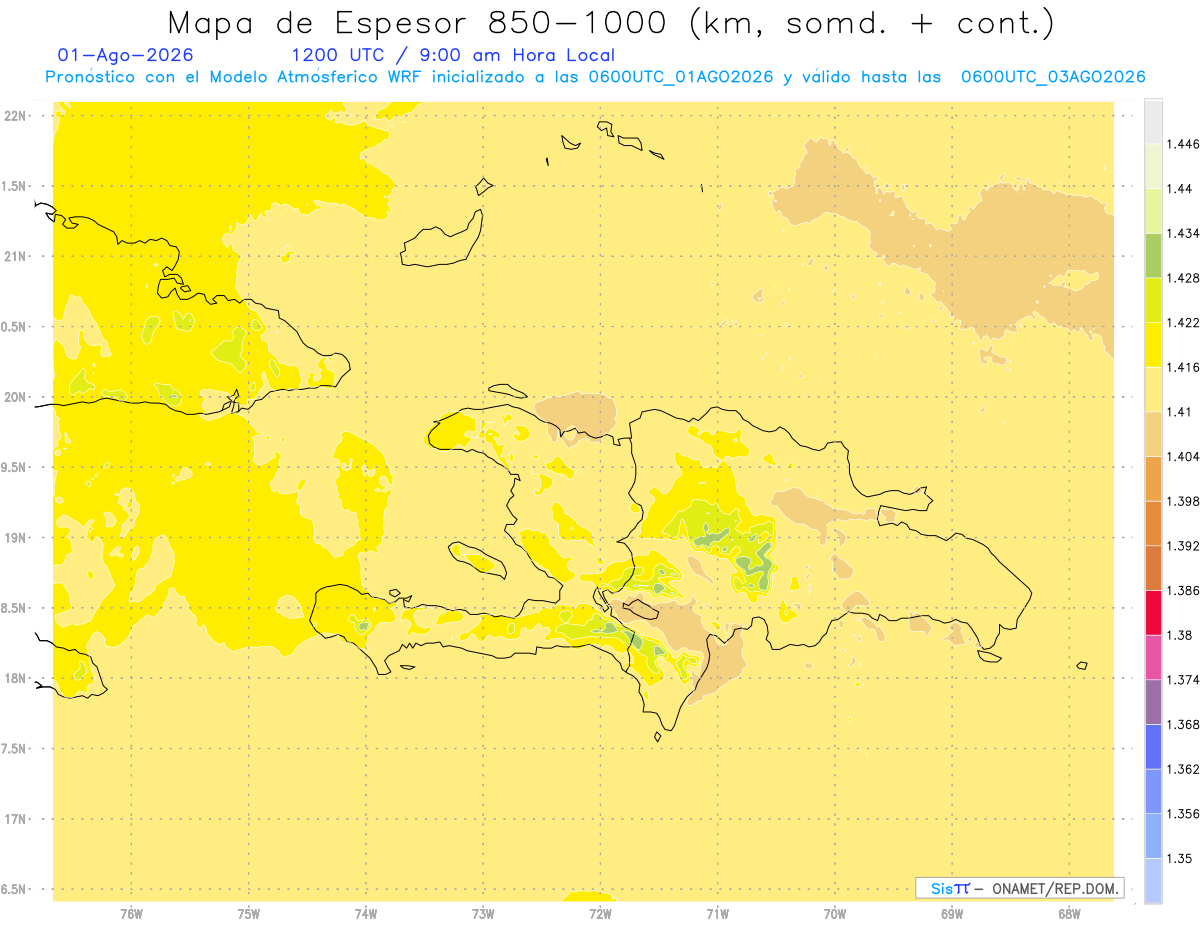Click the date label '01-Ago-2026'
This screenshot has width=1200, height=927.
click(126, 55)
